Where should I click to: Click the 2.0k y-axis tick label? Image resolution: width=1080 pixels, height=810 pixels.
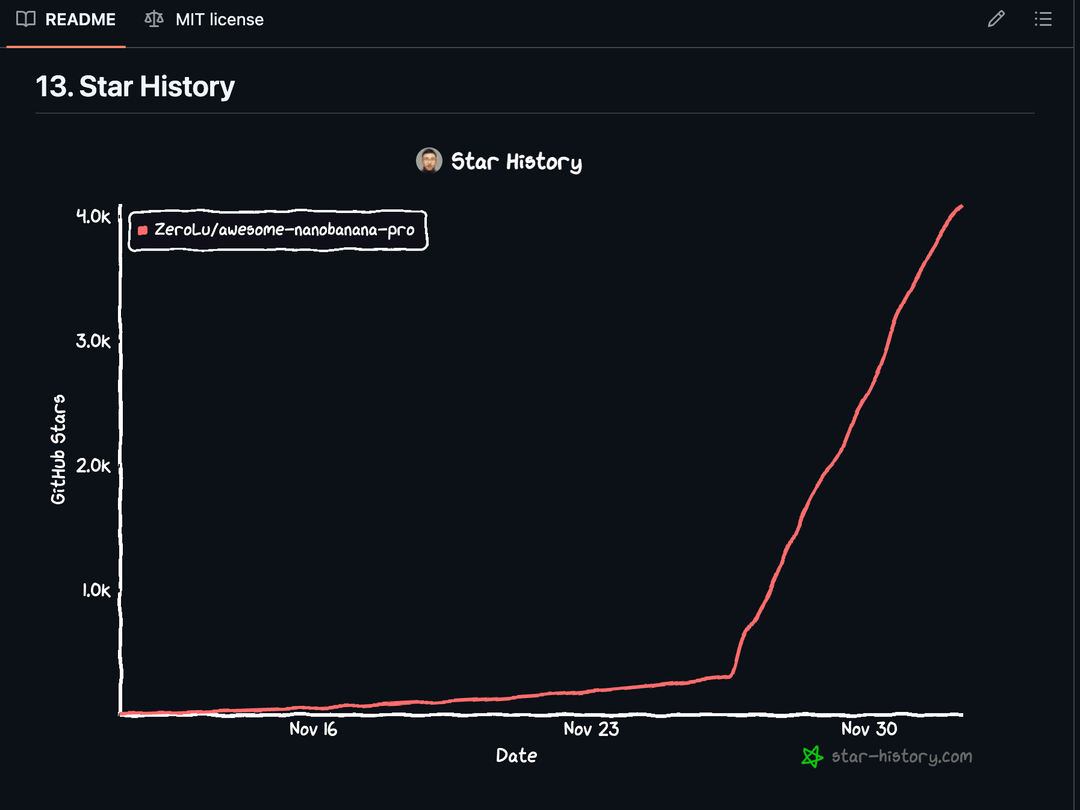pyautogui.click(x=93, y=465)
